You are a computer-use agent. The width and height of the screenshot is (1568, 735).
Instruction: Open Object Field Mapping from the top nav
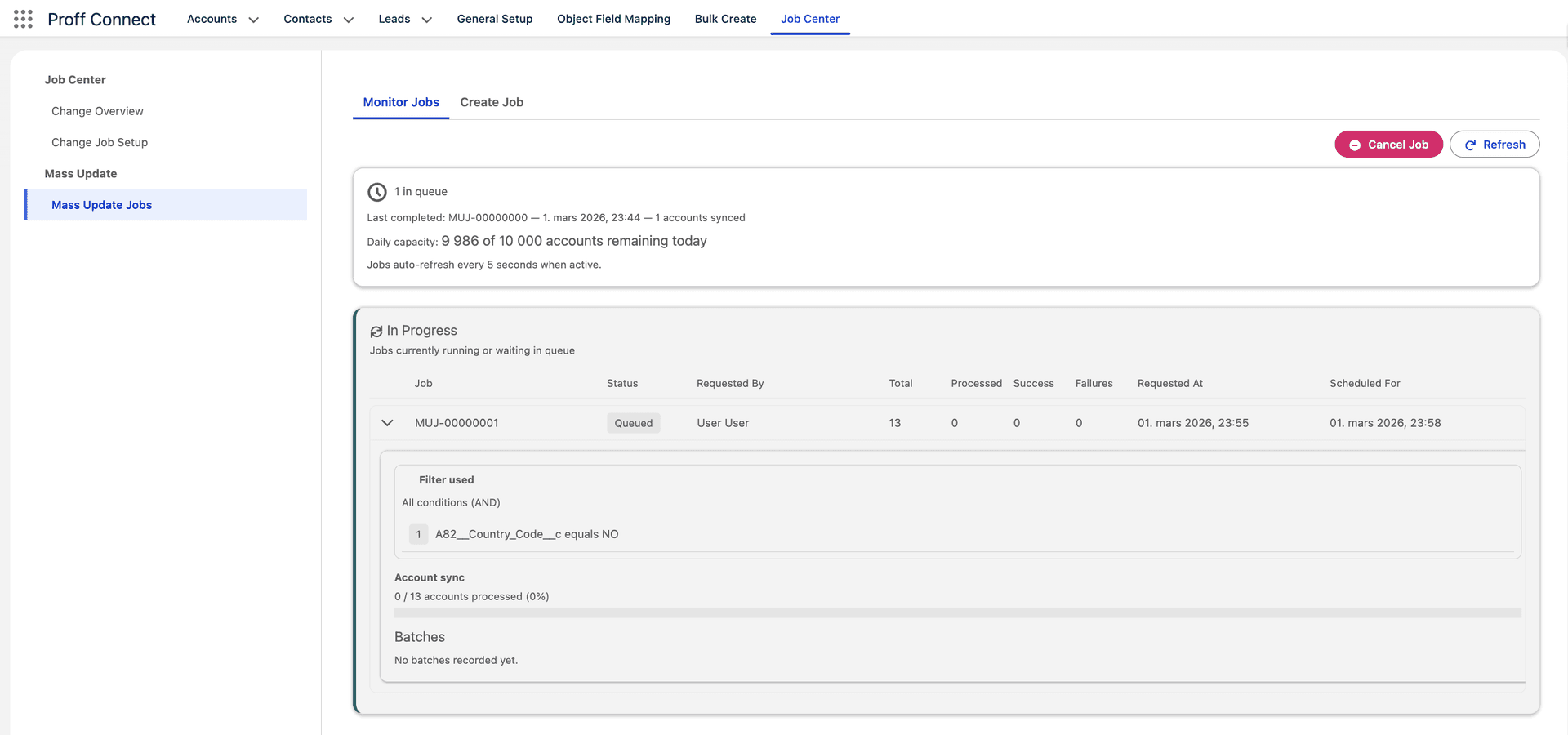pyautogui.click(x=613, y=18)
